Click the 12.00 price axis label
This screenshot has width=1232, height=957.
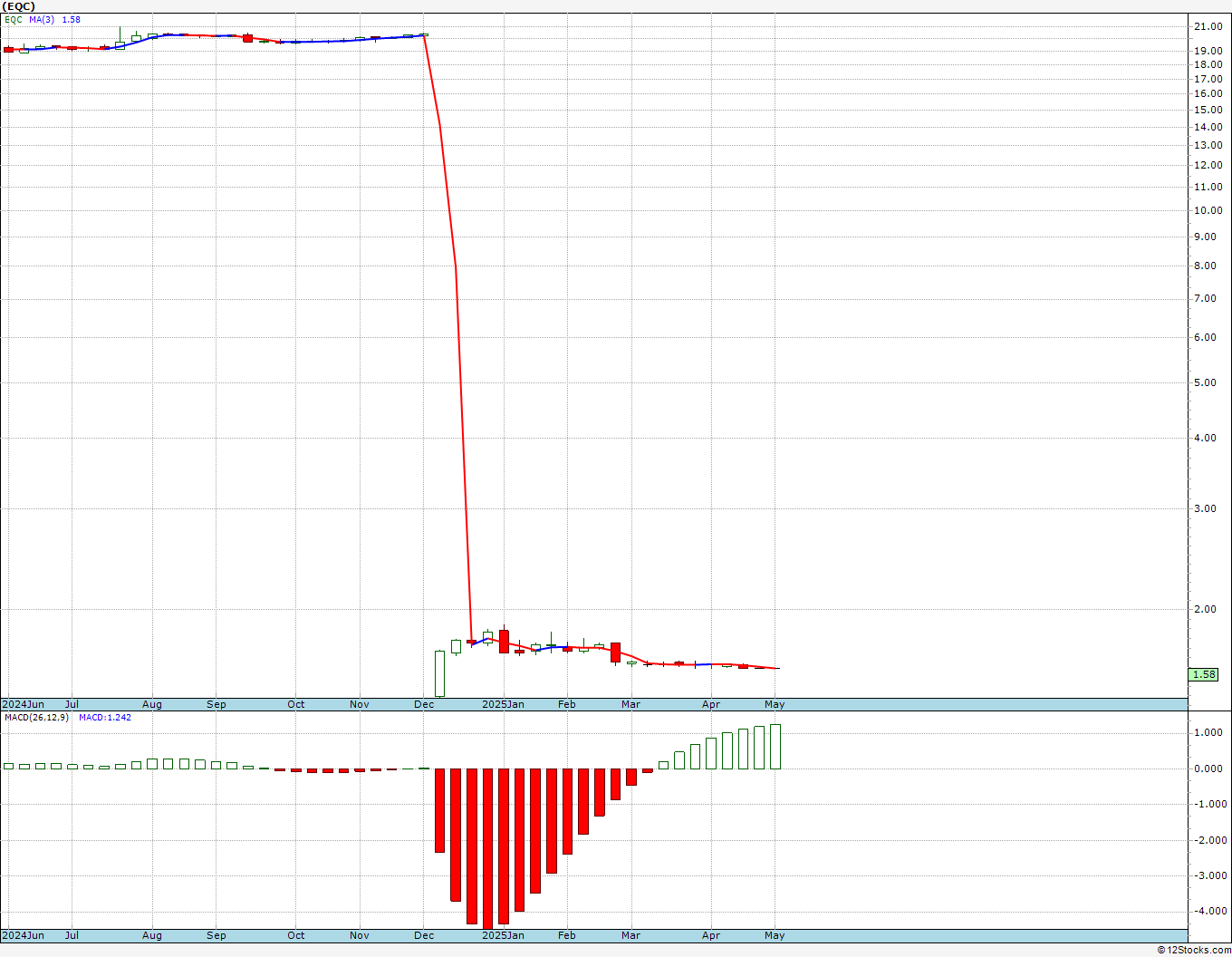pyautogui.click(x=1208, y=165)
